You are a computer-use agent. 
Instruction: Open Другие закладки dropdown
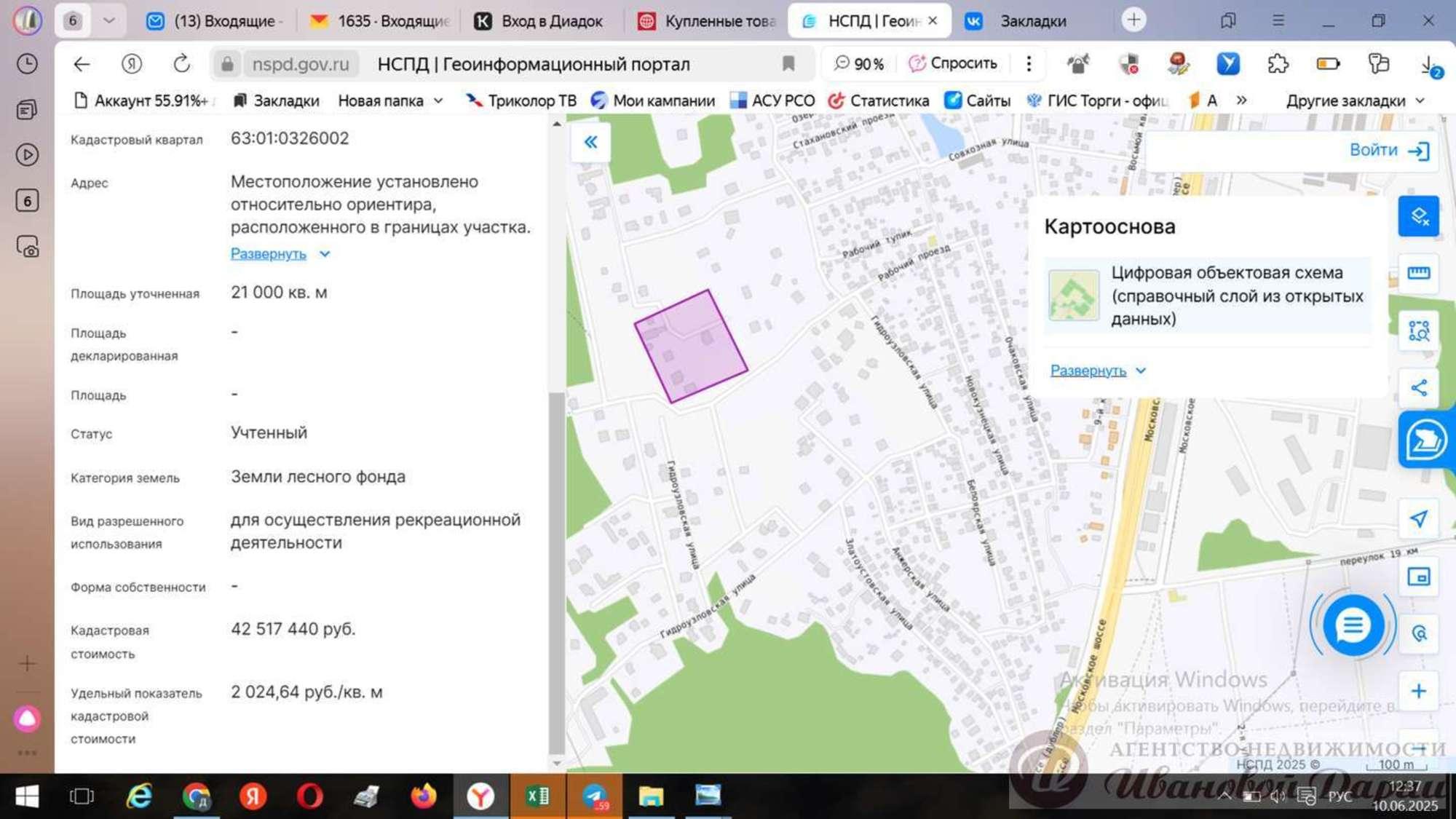[1355, 100]
